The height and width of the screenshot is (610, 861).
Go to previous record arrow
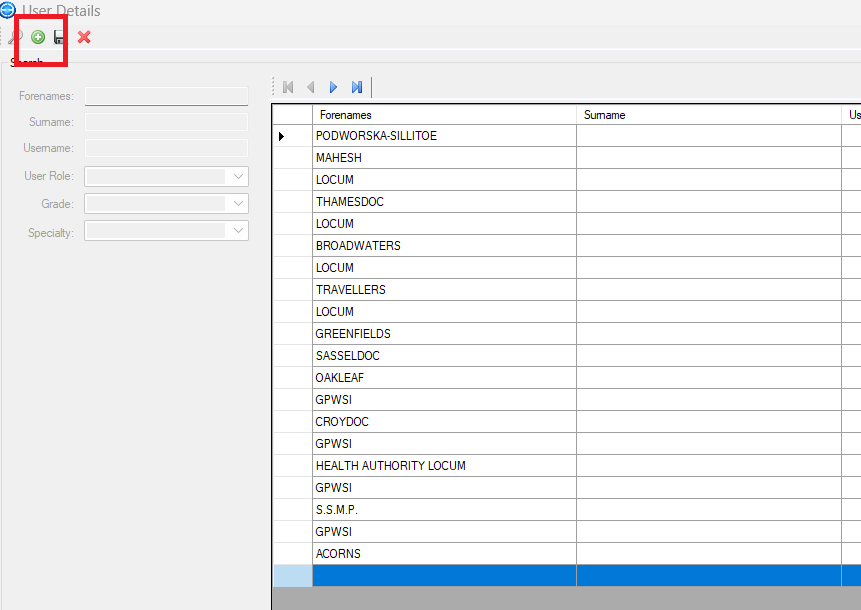311,87
